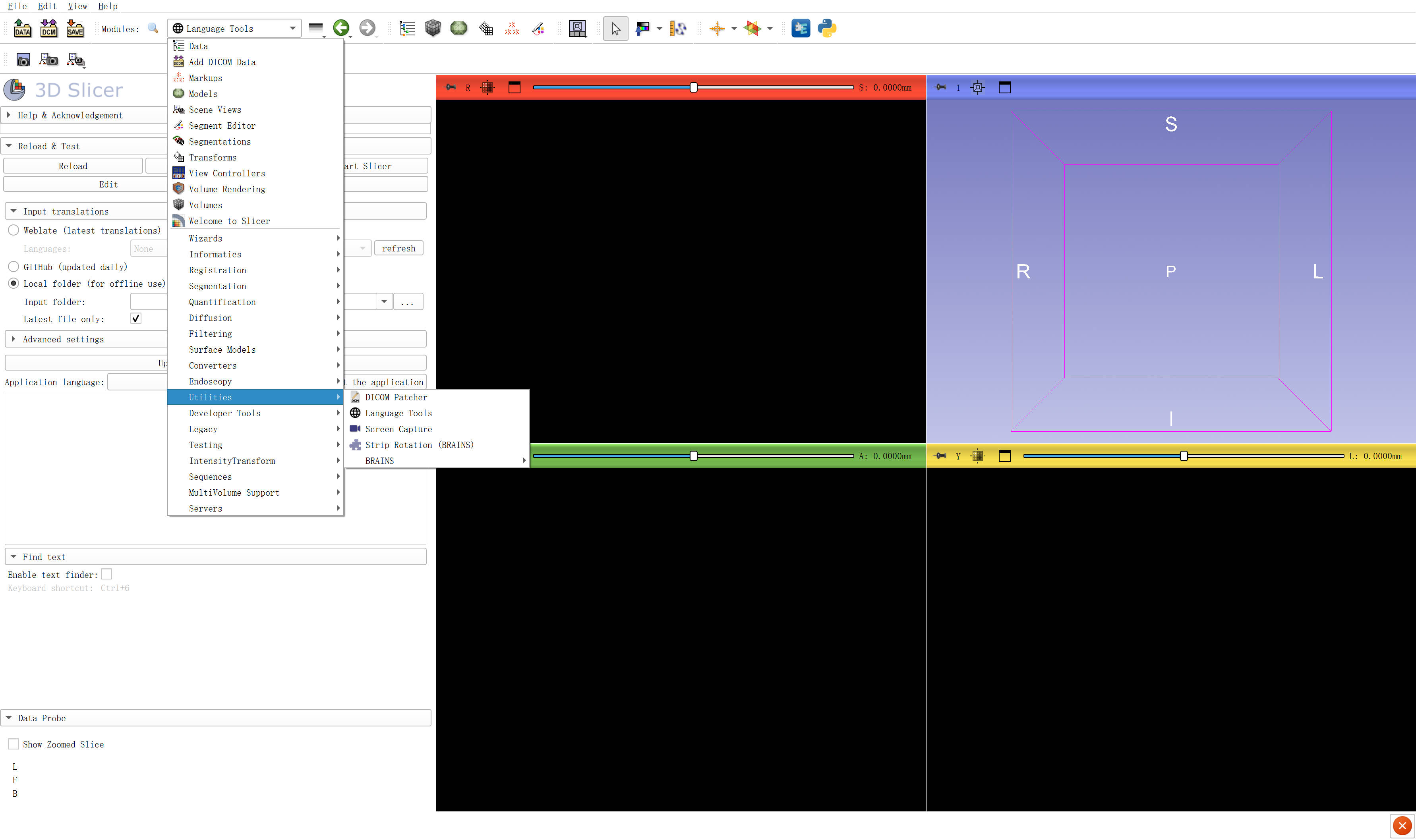1416x840 pixels.
Task: Click the red slice view offset slider
Action: pos(693,87)
